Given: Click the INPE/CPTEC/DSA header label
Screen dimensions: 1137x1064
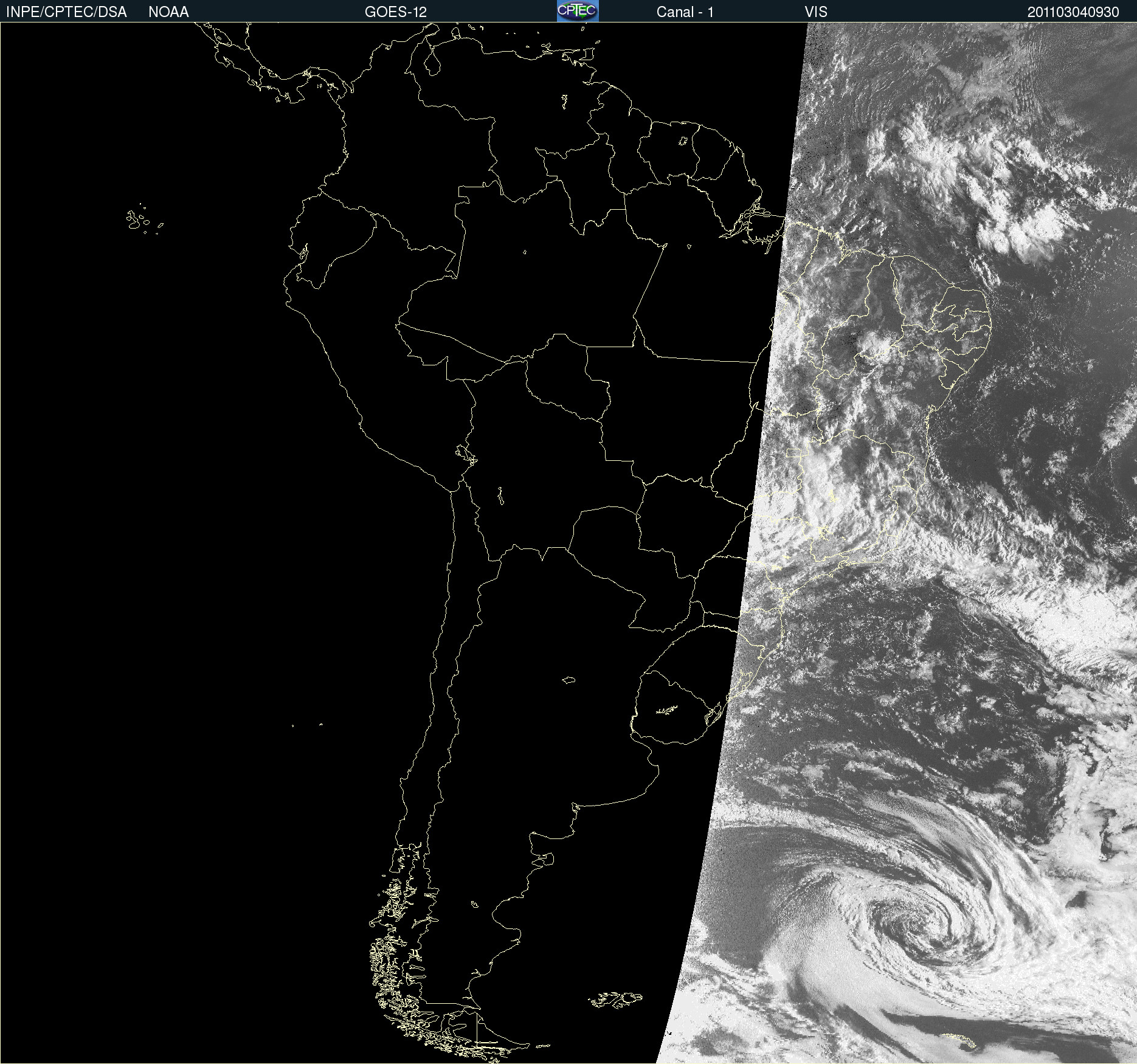Looking at the screenshot, I should pyautogui.click(x=66, y=12).
